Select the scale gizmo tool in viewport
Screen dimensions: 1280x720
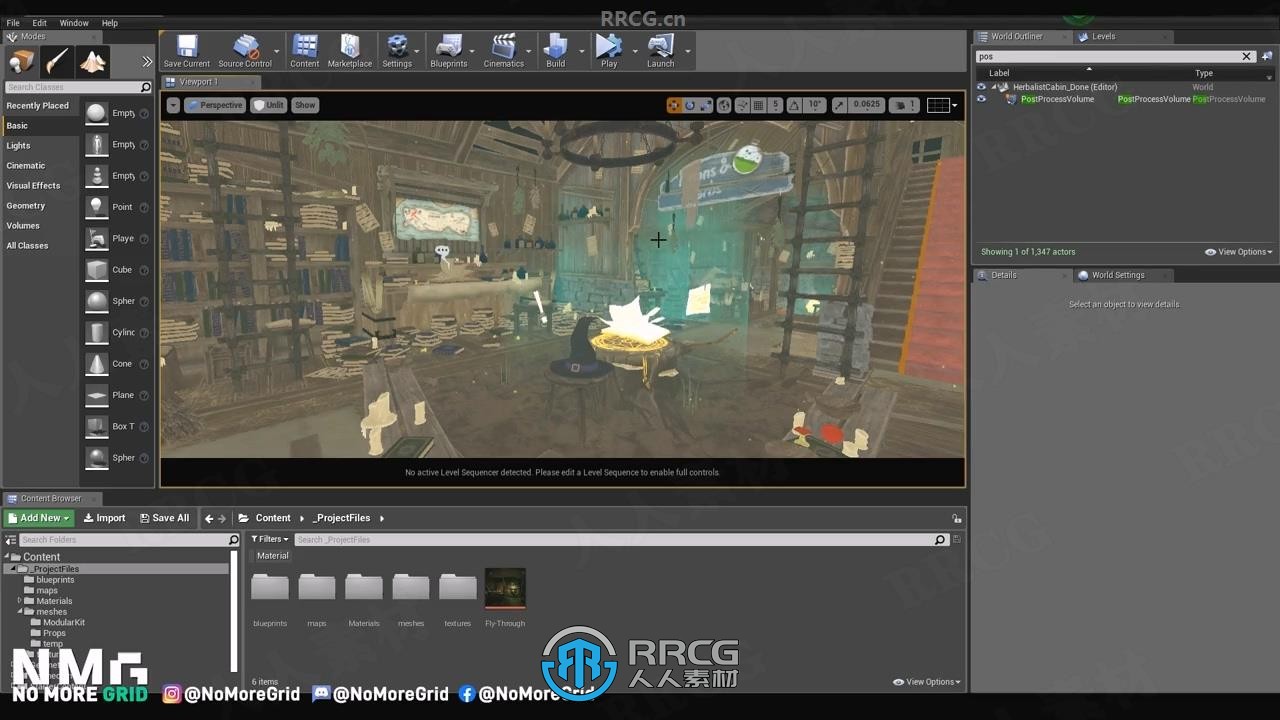tap(706, 105)
